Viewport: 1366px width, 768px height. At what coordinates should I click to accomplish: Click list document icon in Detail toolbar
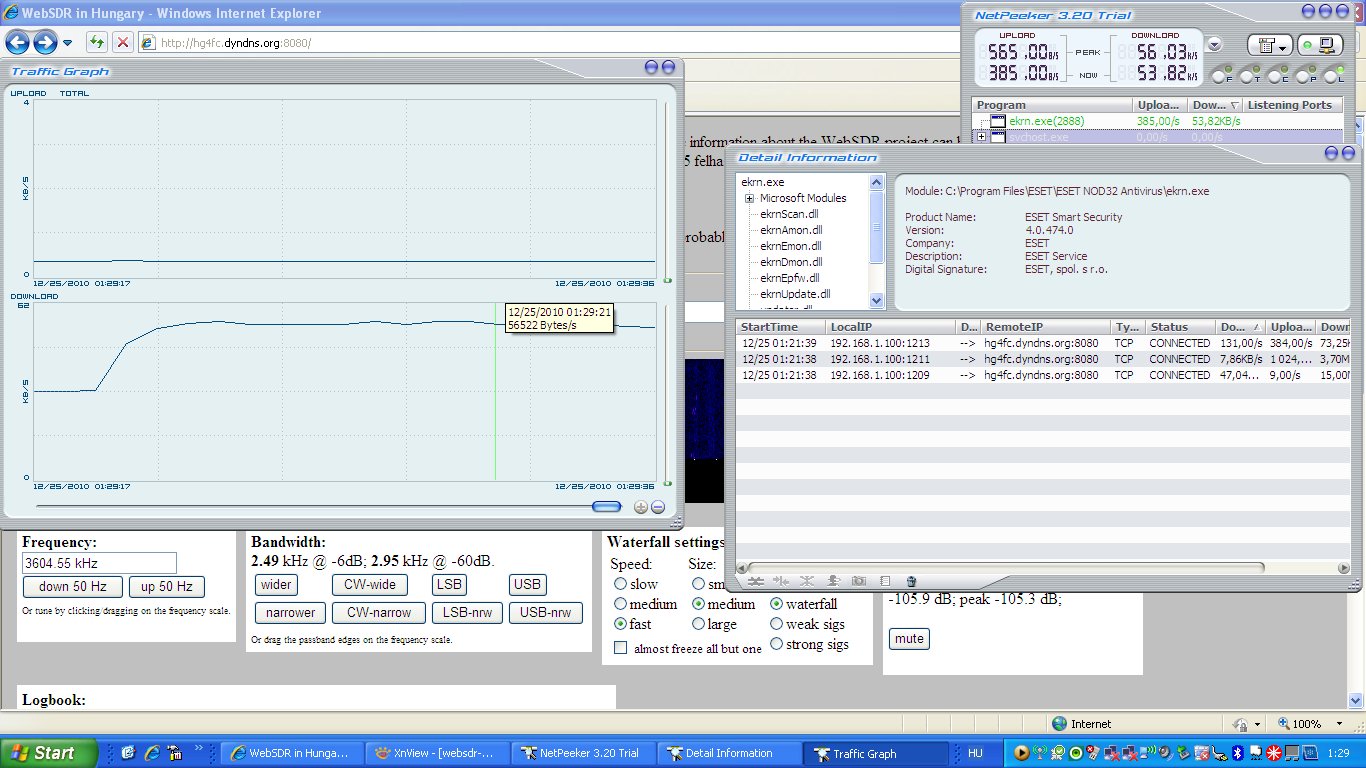(x=885, y=581)
